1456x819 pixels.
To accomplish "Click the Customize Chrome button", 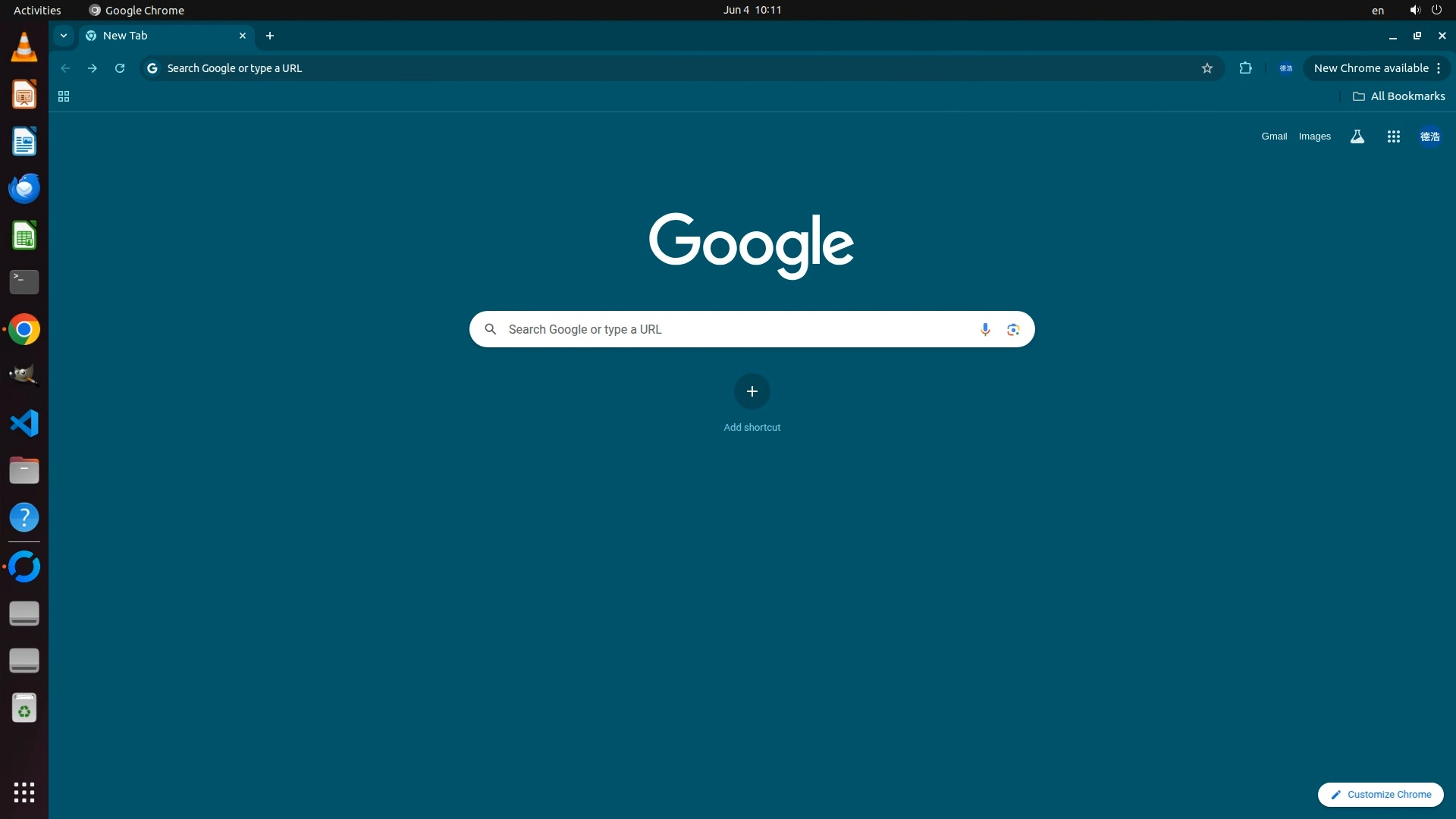I will pos(1380,794).
